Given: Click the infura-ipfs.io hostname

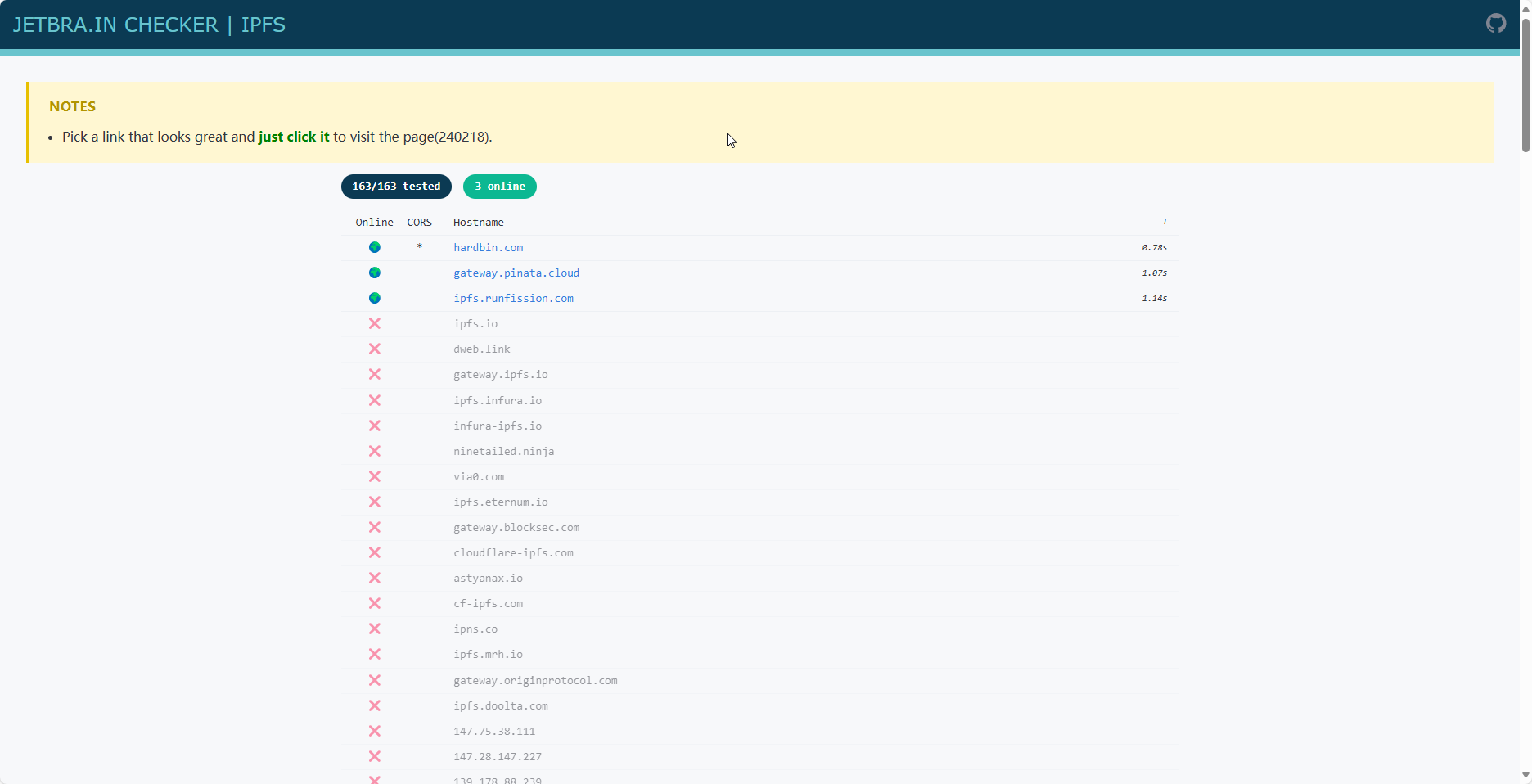Looking at the screenshot, I should tap(498, 426).
